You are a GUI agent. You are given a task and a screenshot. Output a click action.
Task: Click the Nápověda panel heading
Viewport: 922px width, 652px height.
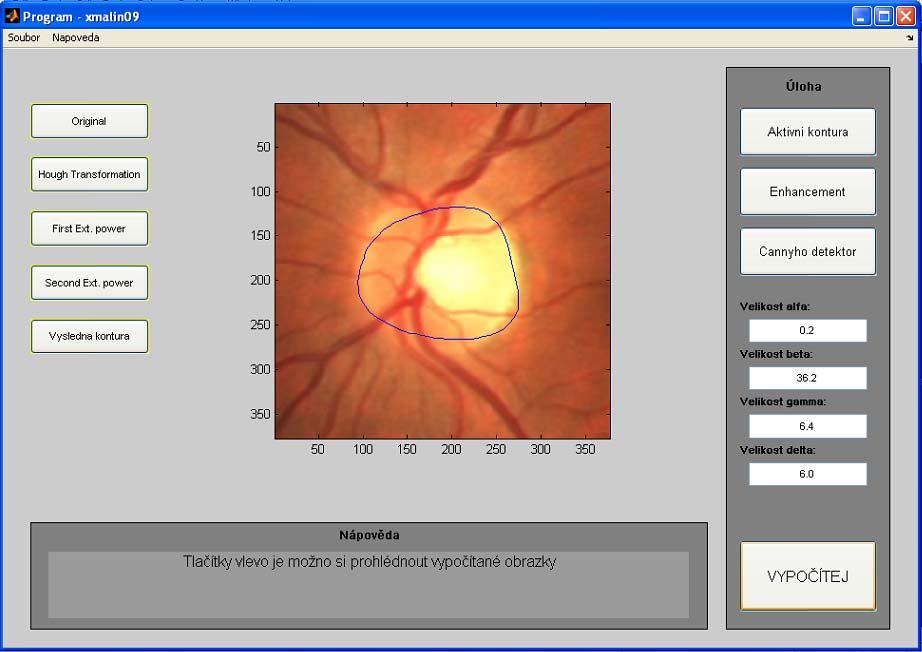369,535
